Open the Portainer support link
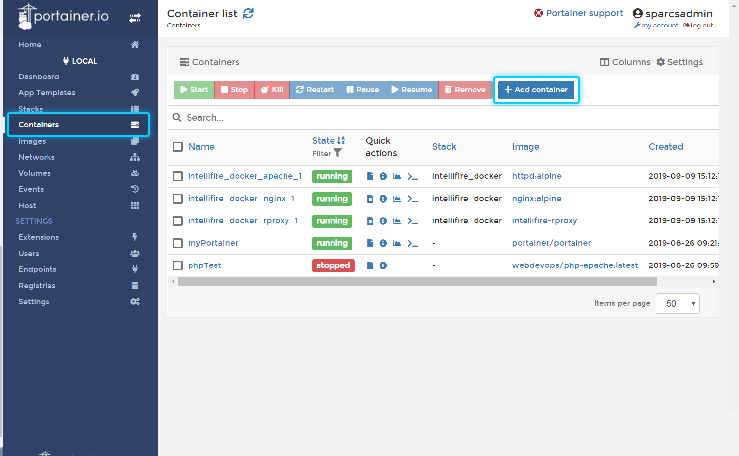This screenshot has height=456, width=739. pos(578,13)
